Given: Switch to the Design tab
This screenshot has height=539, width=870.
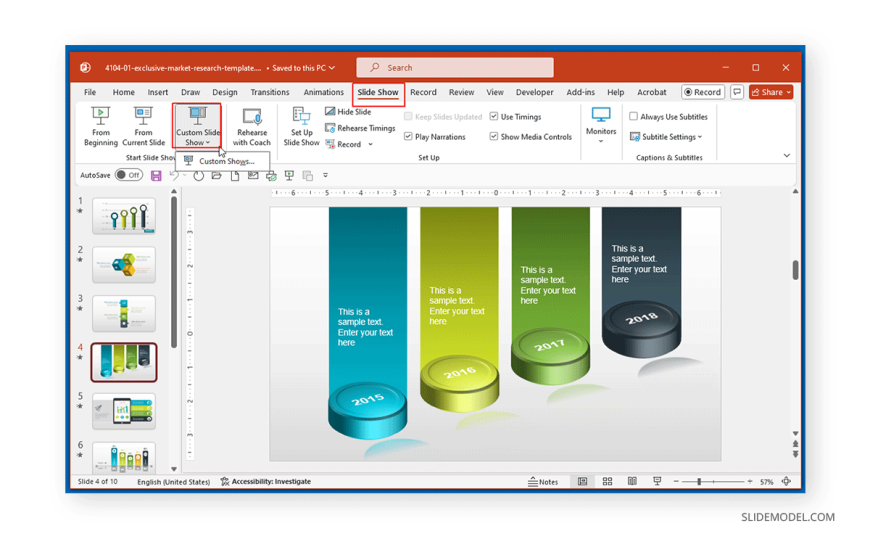Looking at the screenshot, I should [225, 92].
